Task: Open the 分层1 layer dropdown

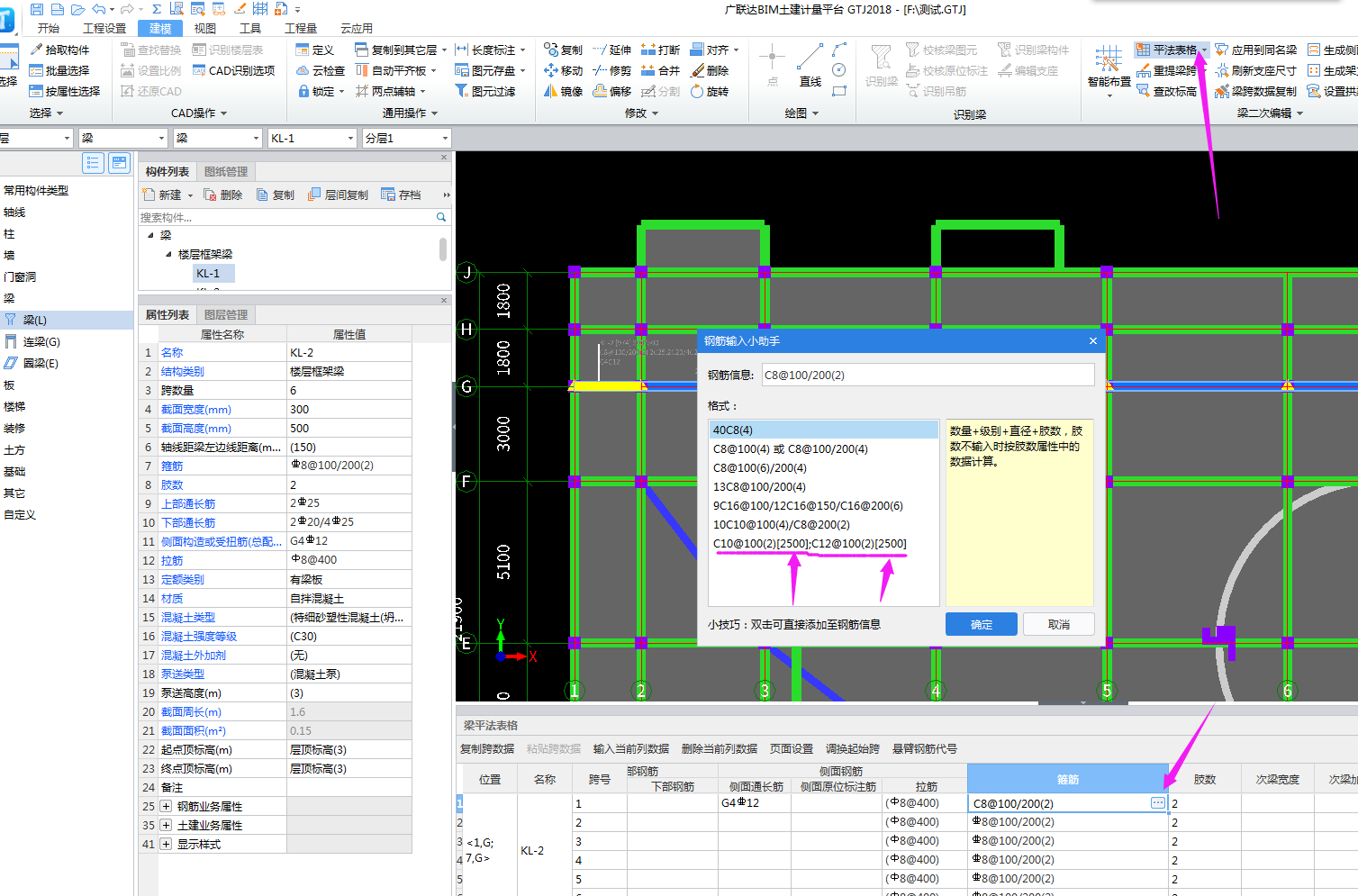Action: coord(445,139)
